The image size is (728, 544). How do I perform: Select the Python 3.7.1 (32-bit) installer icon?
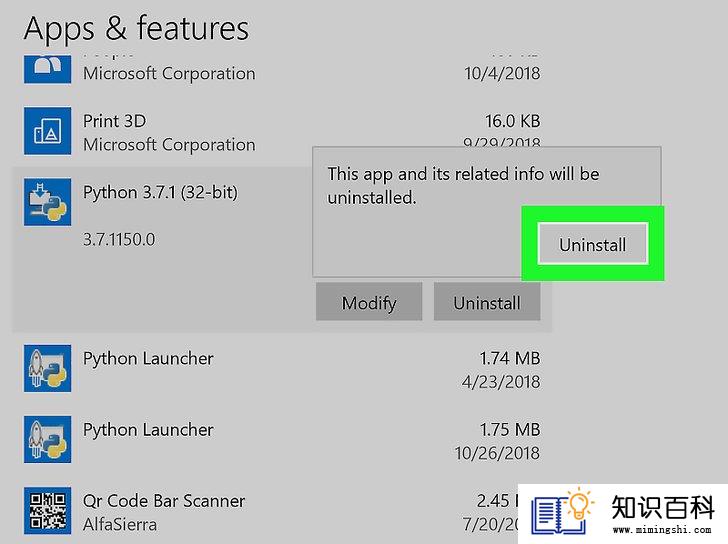click(x=47, y=202)
